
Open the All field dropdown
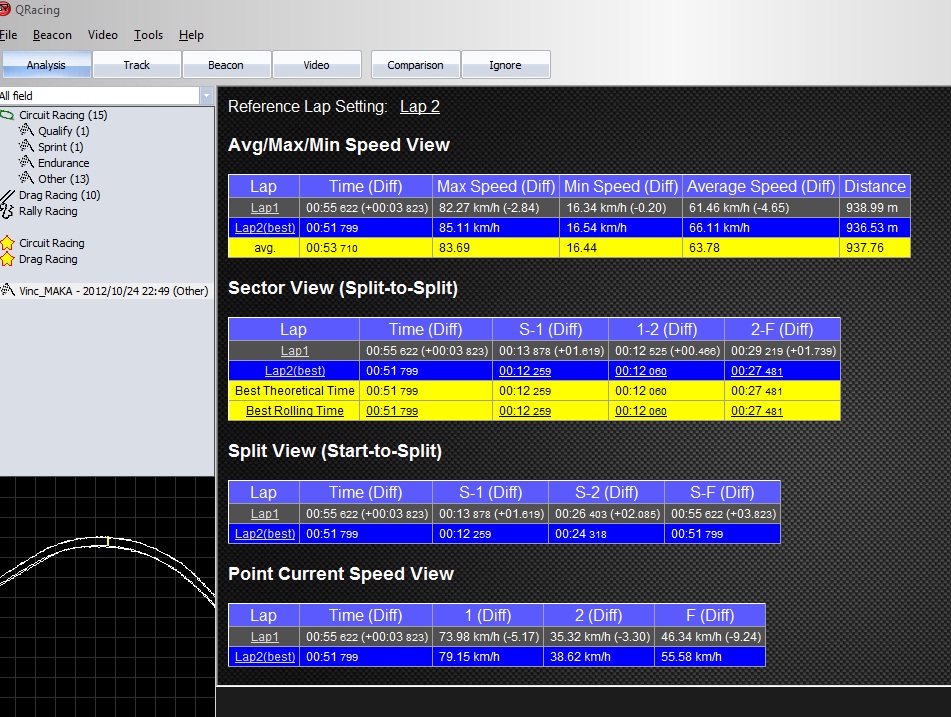(206, 96)
